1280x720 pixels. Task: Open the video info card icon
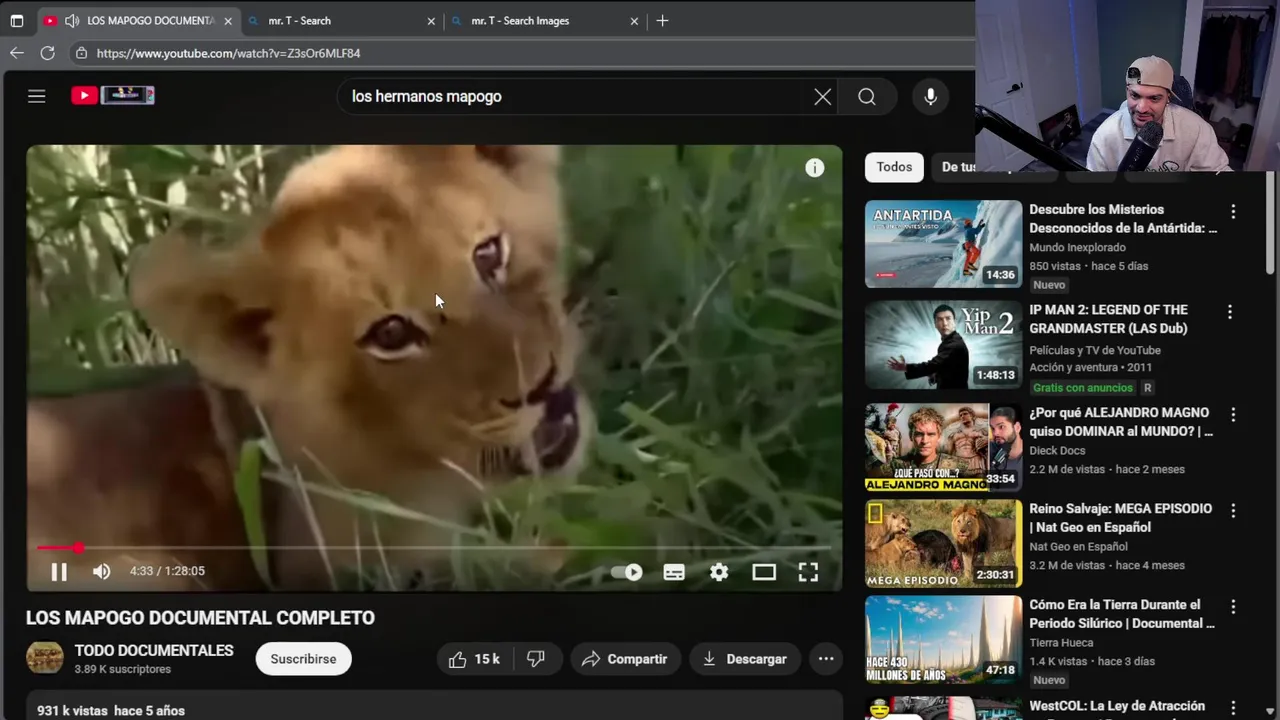point(815,168)
